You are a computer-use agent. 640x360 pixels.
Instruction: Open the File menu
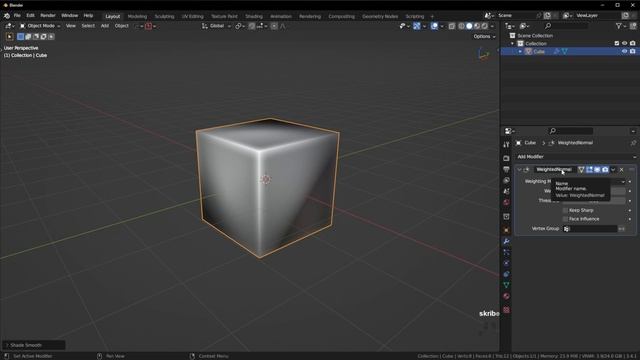17,16
